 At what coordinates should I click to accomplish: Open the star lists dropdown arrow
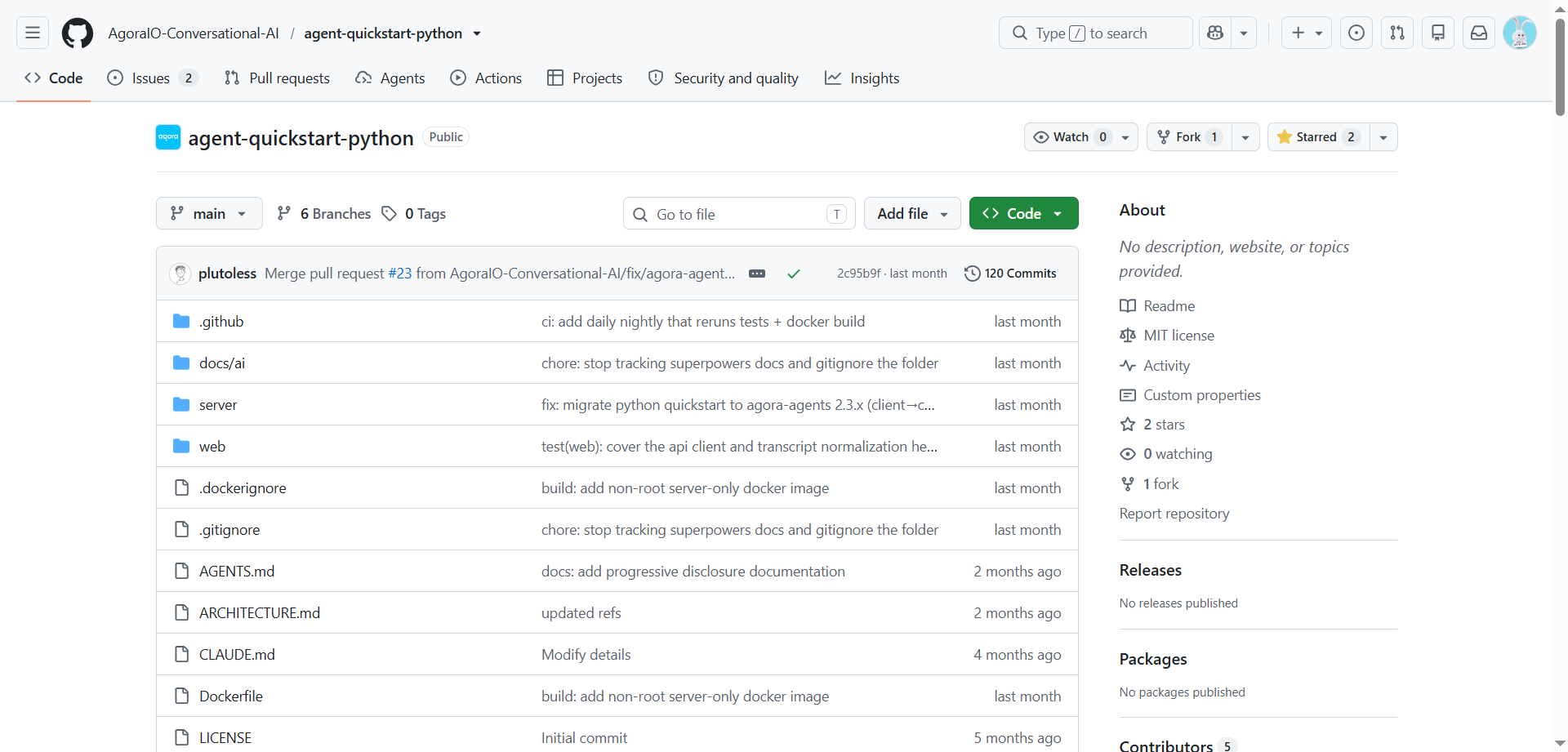pos(1383,137)
